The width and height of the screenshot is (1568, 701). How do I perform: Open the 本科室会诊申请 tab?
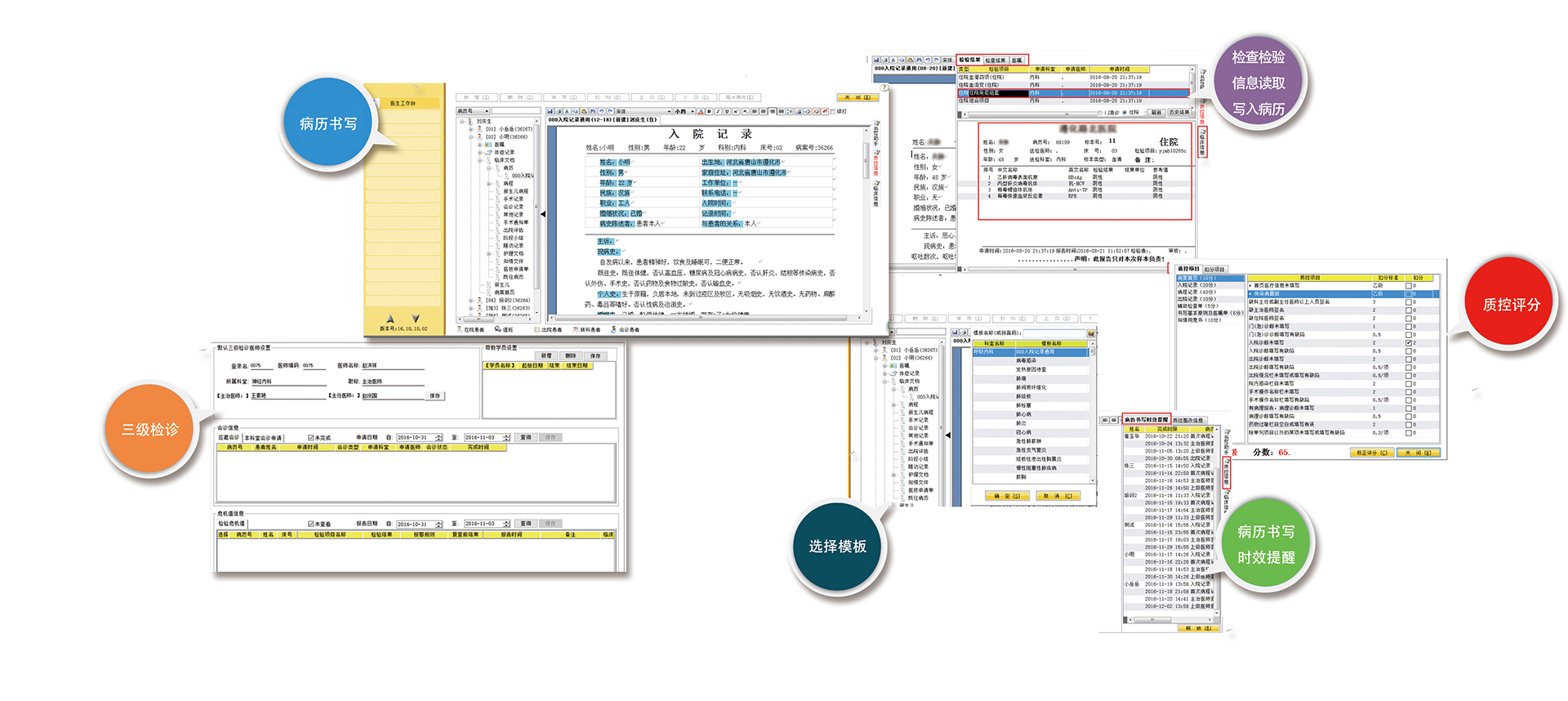[263, 438]
